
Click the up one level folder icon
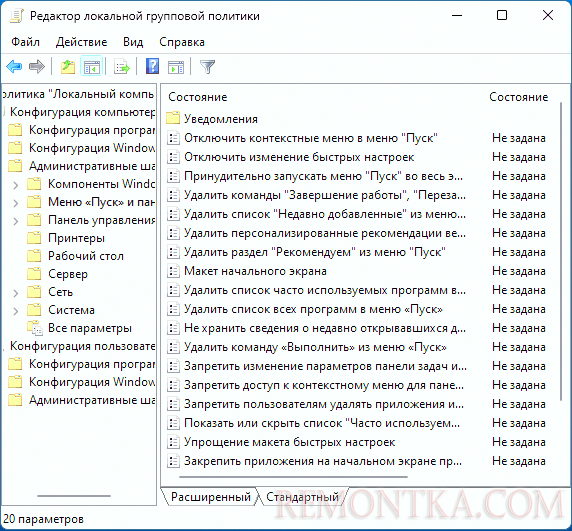tap(68, 67)
